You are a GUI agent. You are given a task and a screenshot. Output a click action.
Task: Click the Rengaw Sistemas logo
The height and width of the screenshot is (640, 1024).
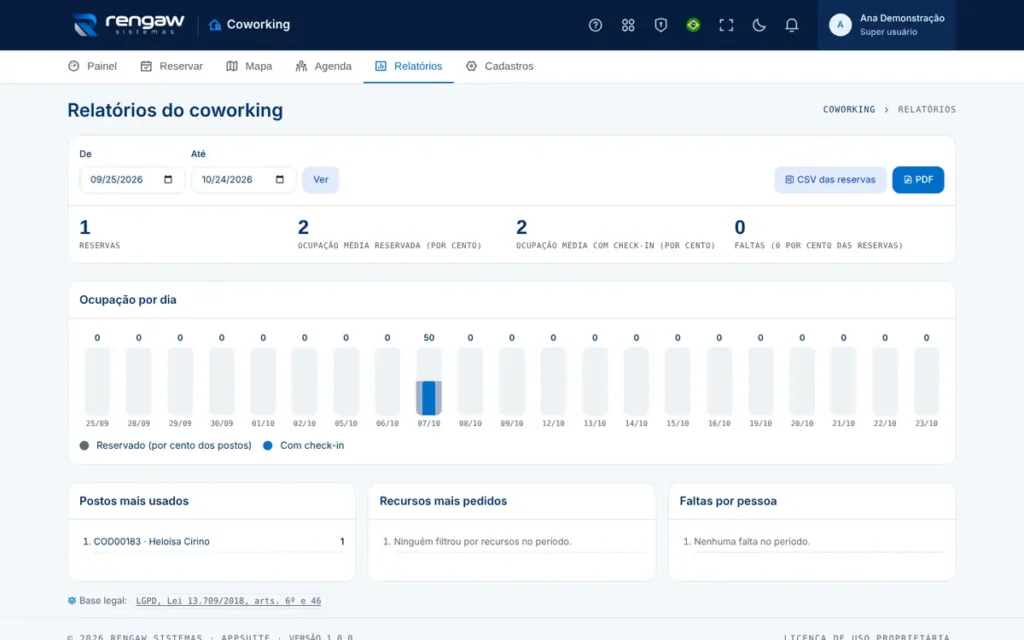click(128, 25)
